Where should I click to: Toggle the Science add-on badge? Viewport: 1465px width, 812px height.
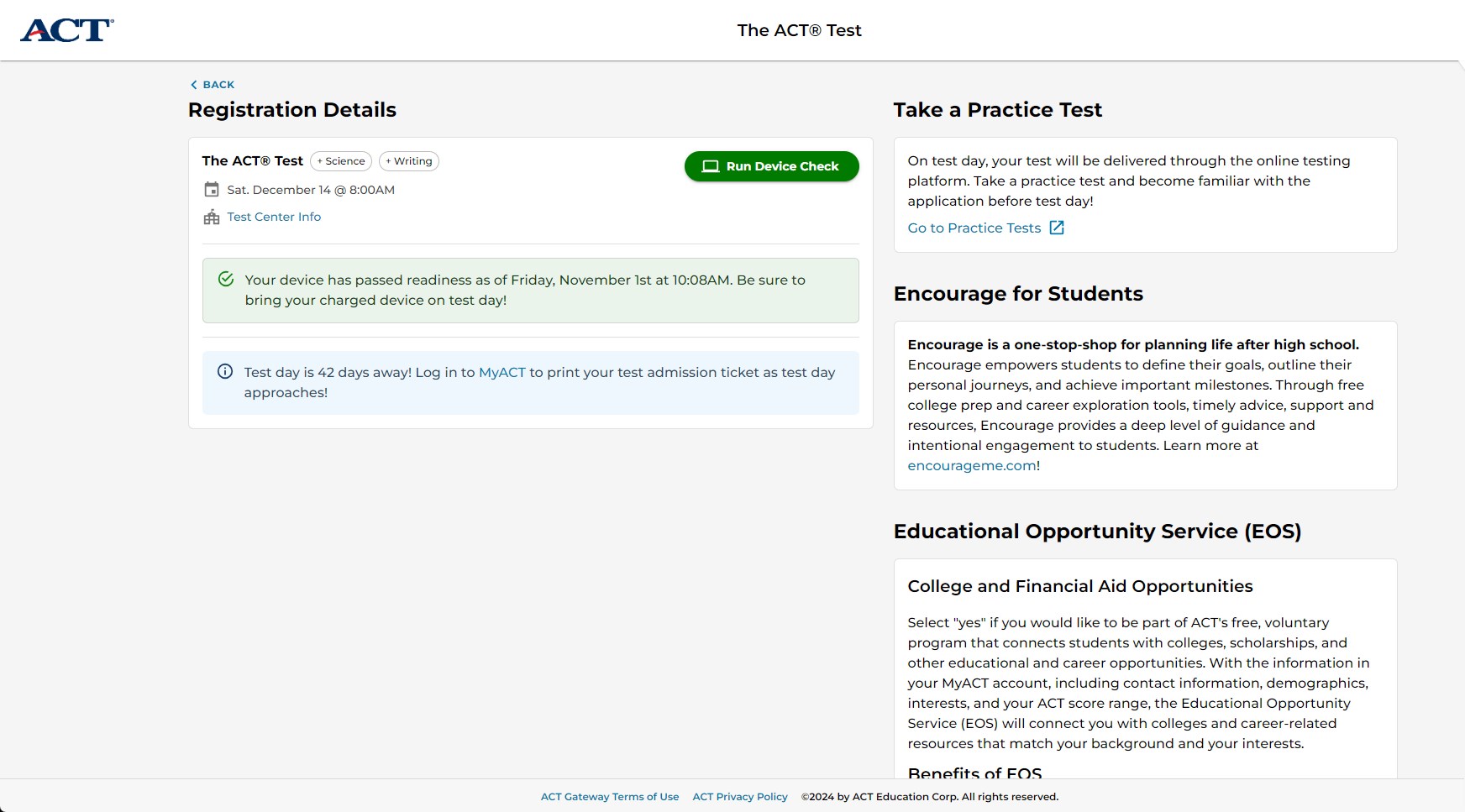pyautogui.click(x=340, y=160)
